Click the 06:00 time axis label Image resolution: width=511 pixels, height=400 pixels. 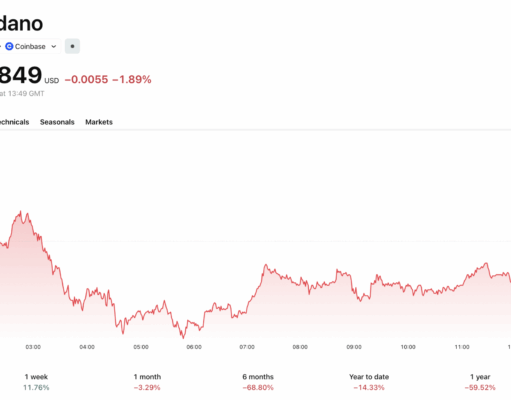194,347
